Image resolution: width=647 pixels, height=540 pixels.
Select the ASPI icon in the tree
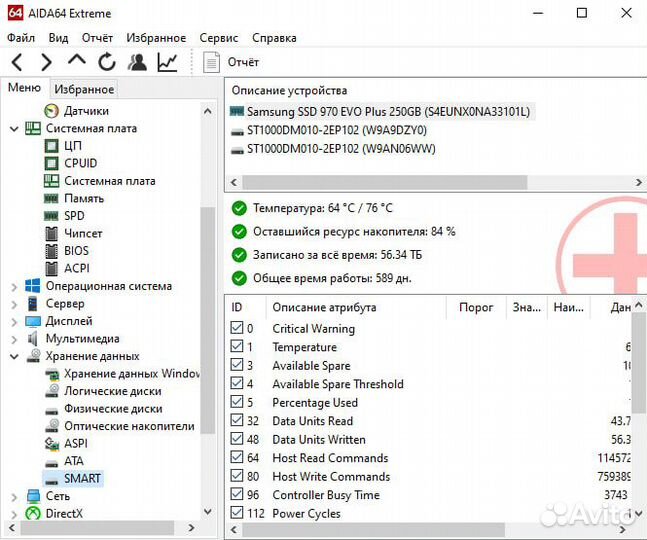[52, 443]
